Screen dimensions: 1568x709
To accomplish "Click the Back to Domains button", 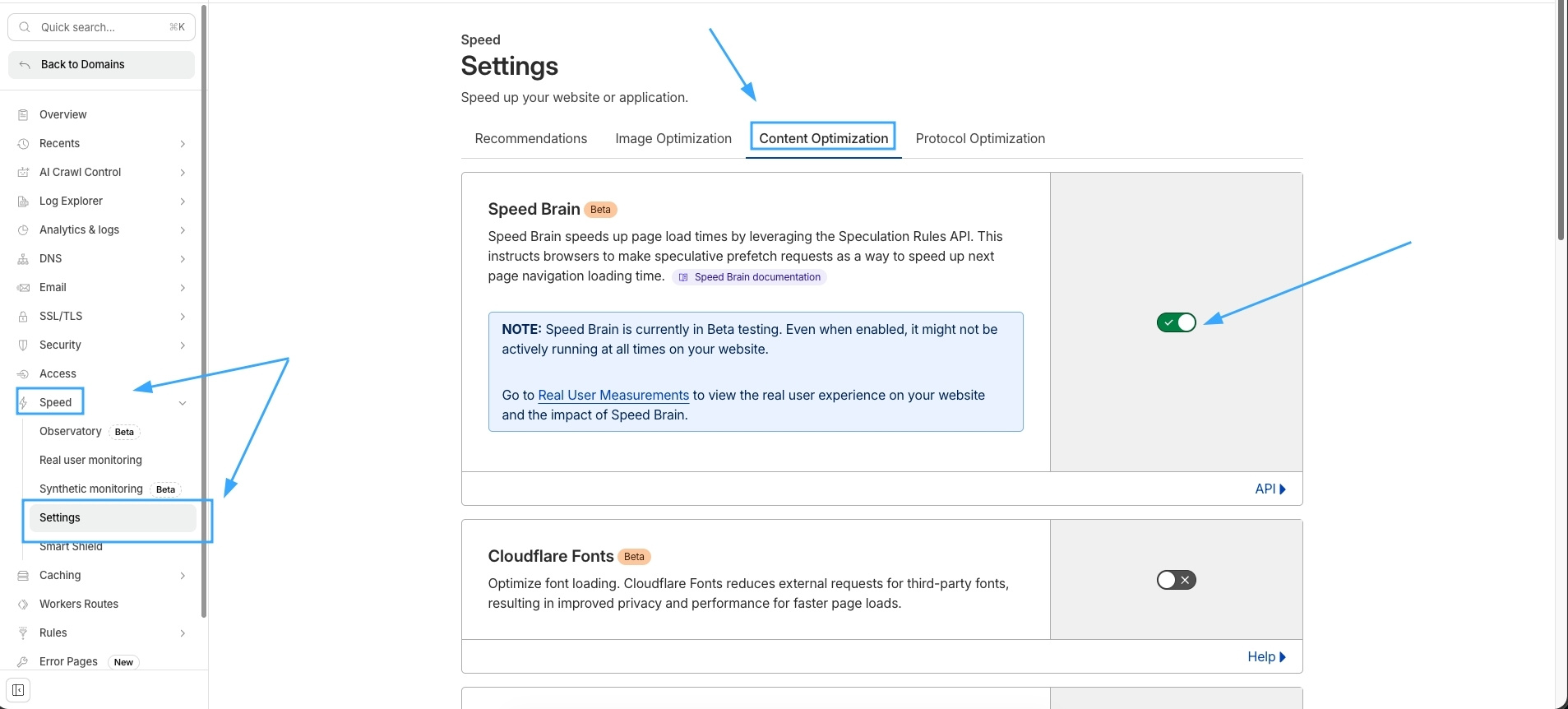I will [101, 65].
